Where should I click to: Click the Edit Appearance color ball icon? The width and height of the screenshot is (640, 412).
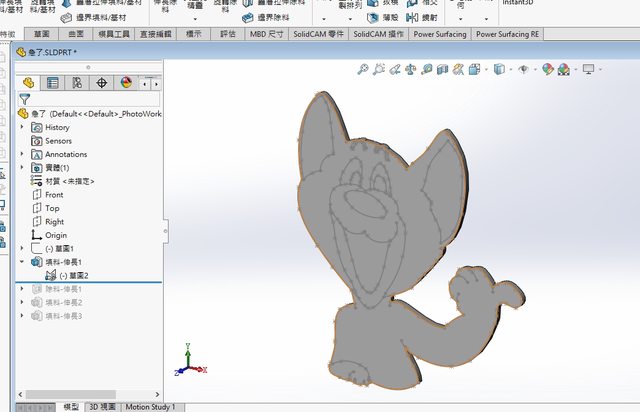point(547,69)
